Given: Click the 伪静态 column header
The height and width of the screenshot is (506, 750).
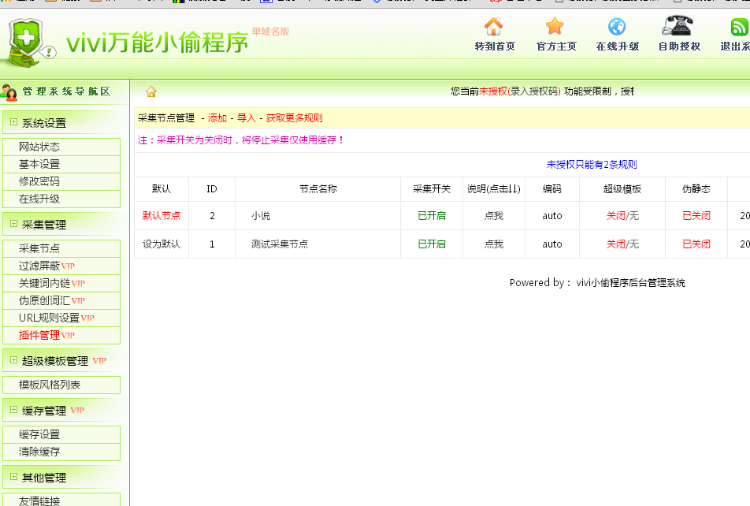Looking at the screenshot, I should coord(696,189).
